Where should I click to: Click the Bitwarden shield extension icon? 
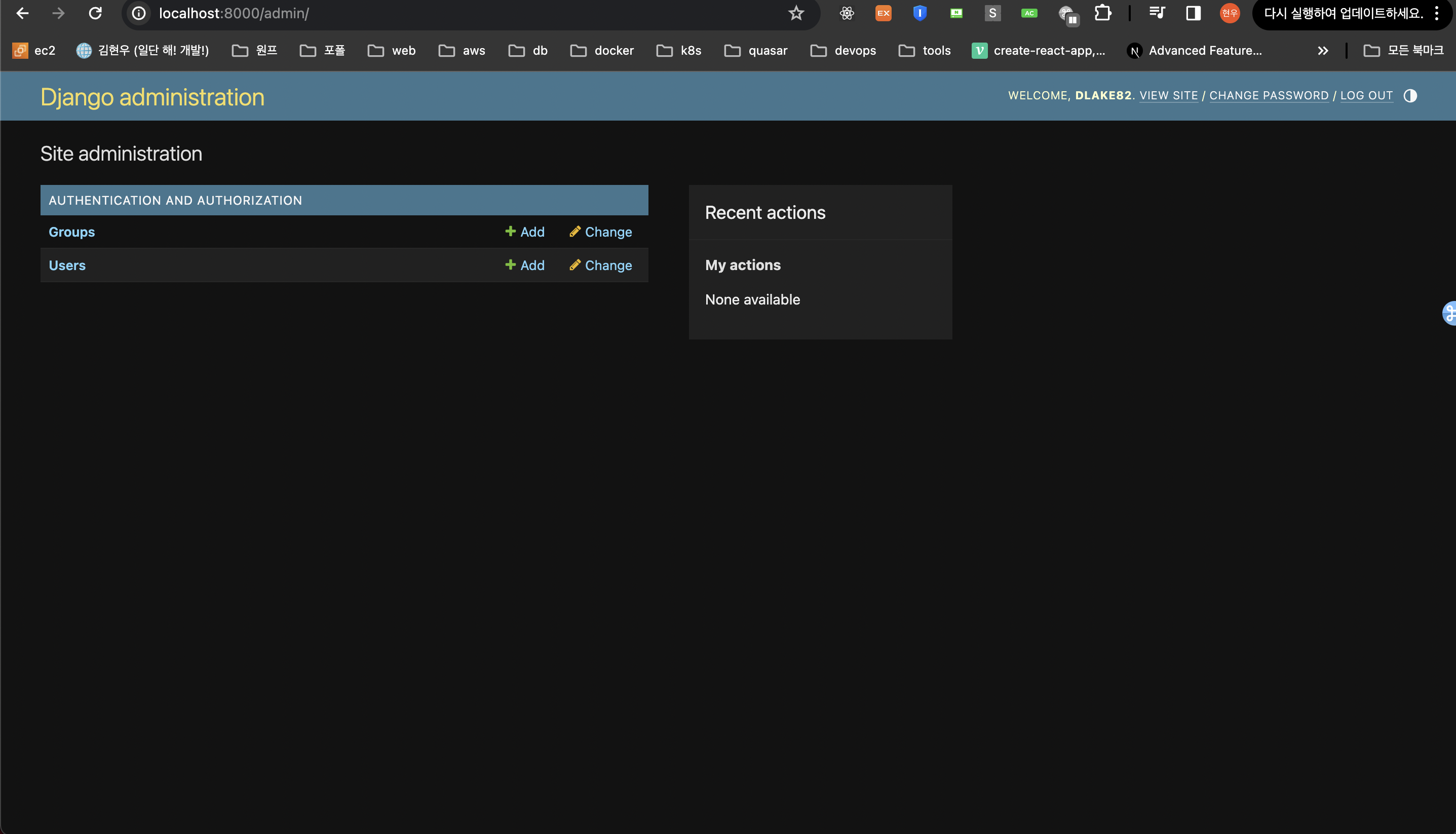coord(919,13)
